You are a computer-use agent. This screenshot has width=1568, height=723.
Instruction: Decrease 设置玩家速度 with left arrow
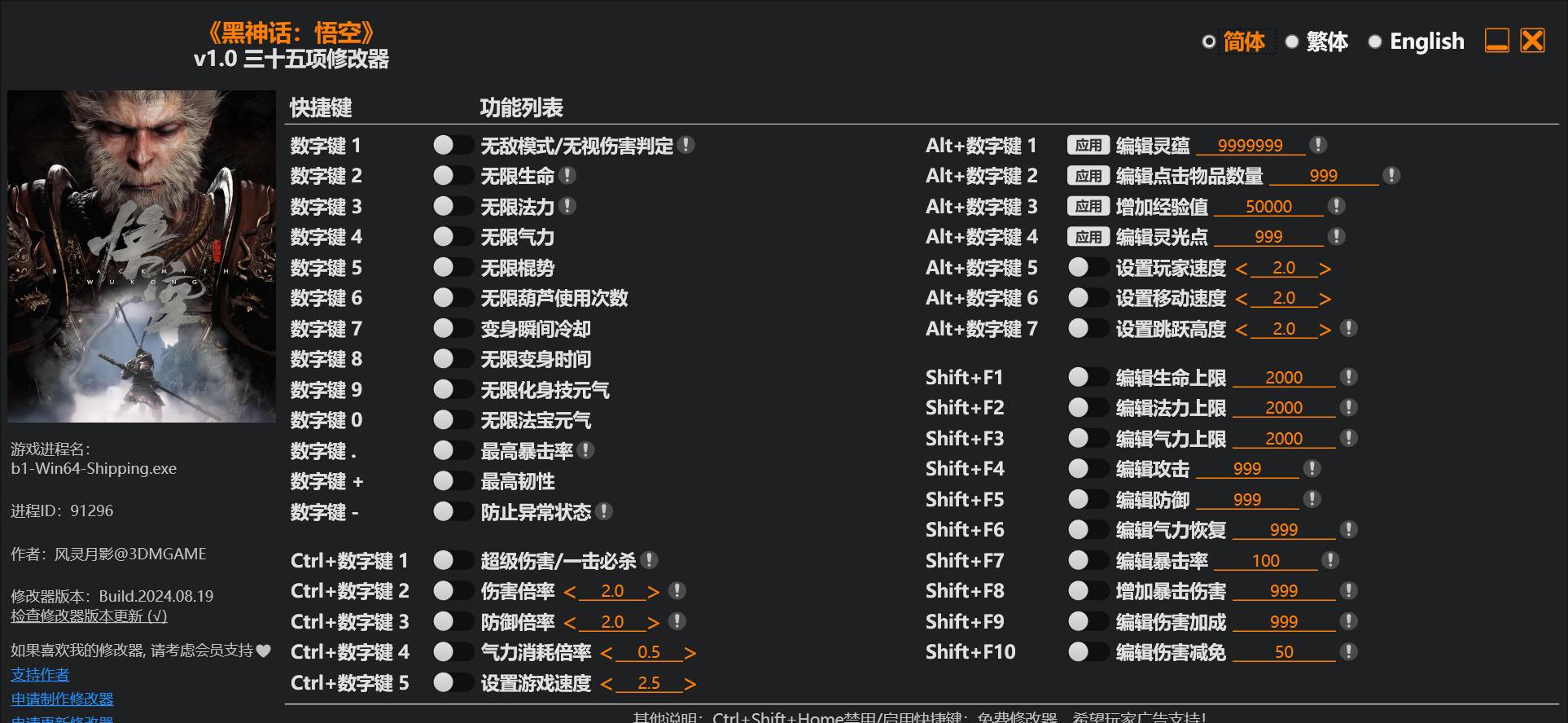pyautogui.click(x=1242, y=269)
